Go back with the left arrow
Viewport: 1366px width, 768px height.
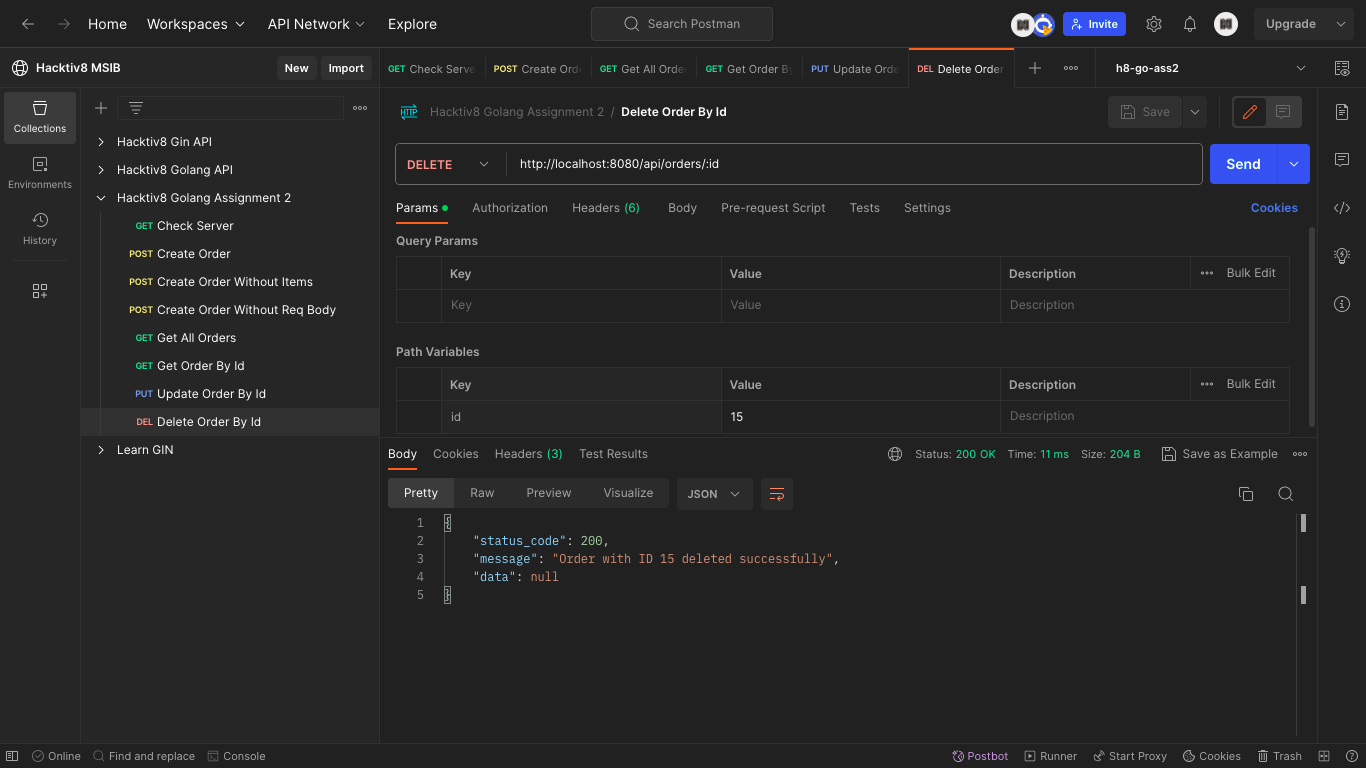pos(28,24)
